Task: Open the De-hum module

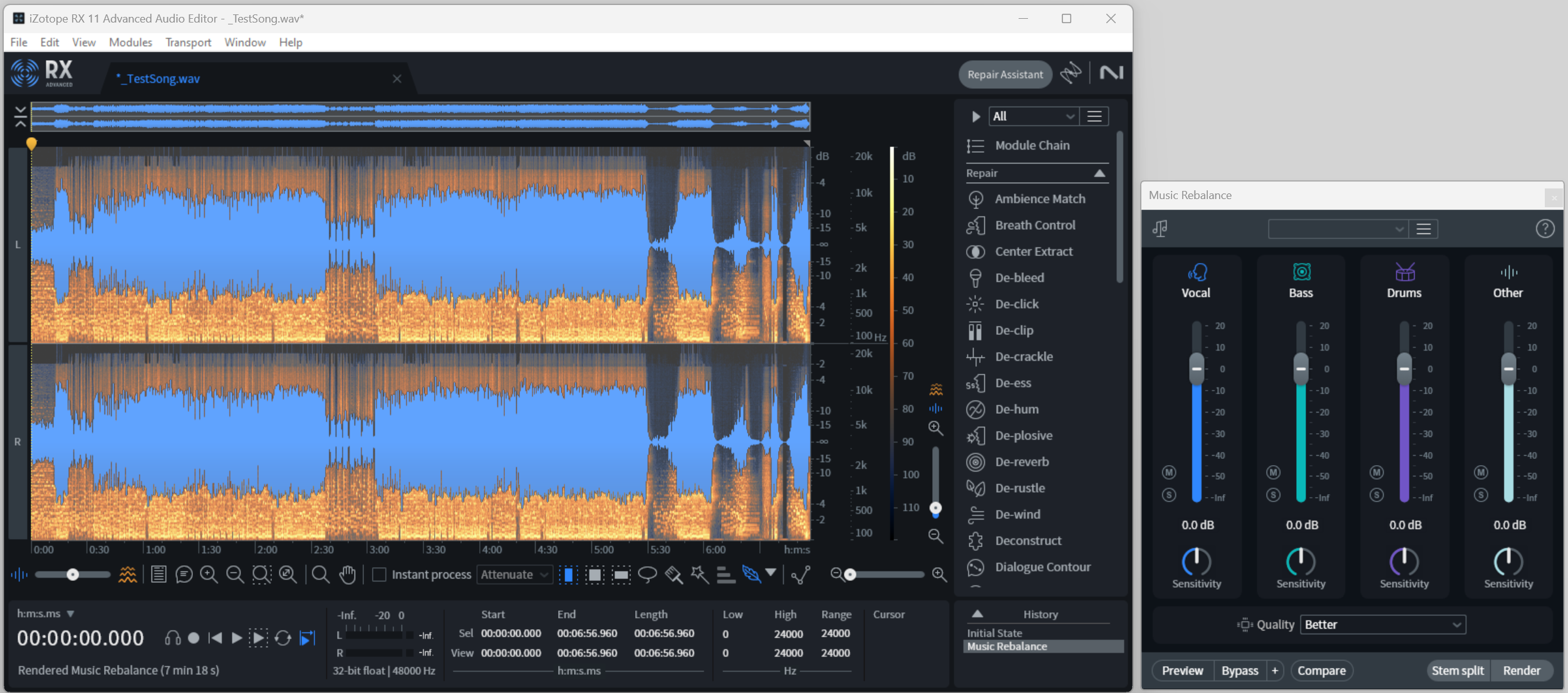Action: pos(1016,409)
